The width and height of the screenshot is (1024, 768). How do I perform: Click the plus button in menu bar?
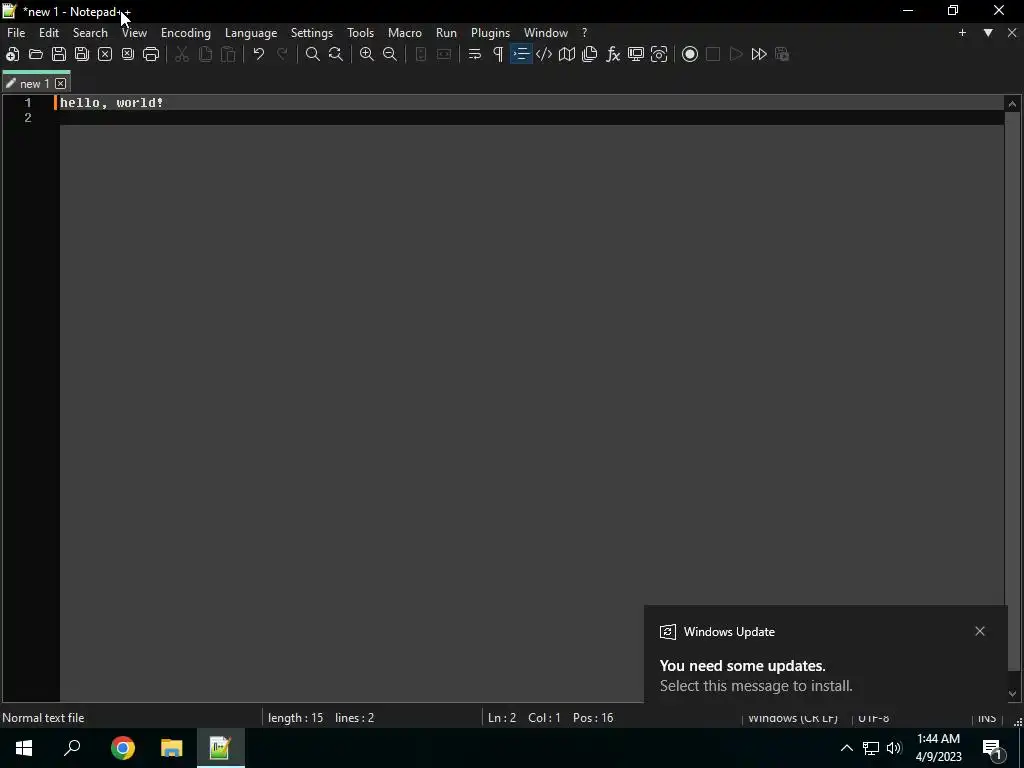(x=962, y=33)
